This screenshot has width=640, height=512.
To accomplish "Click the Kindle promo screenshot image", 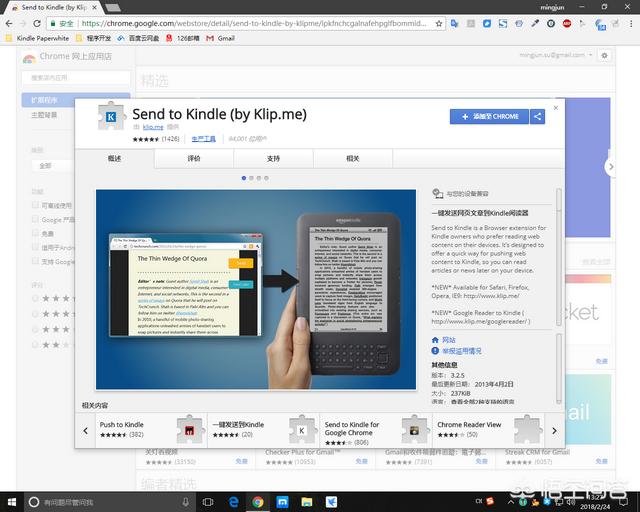I will click(256, 289).
